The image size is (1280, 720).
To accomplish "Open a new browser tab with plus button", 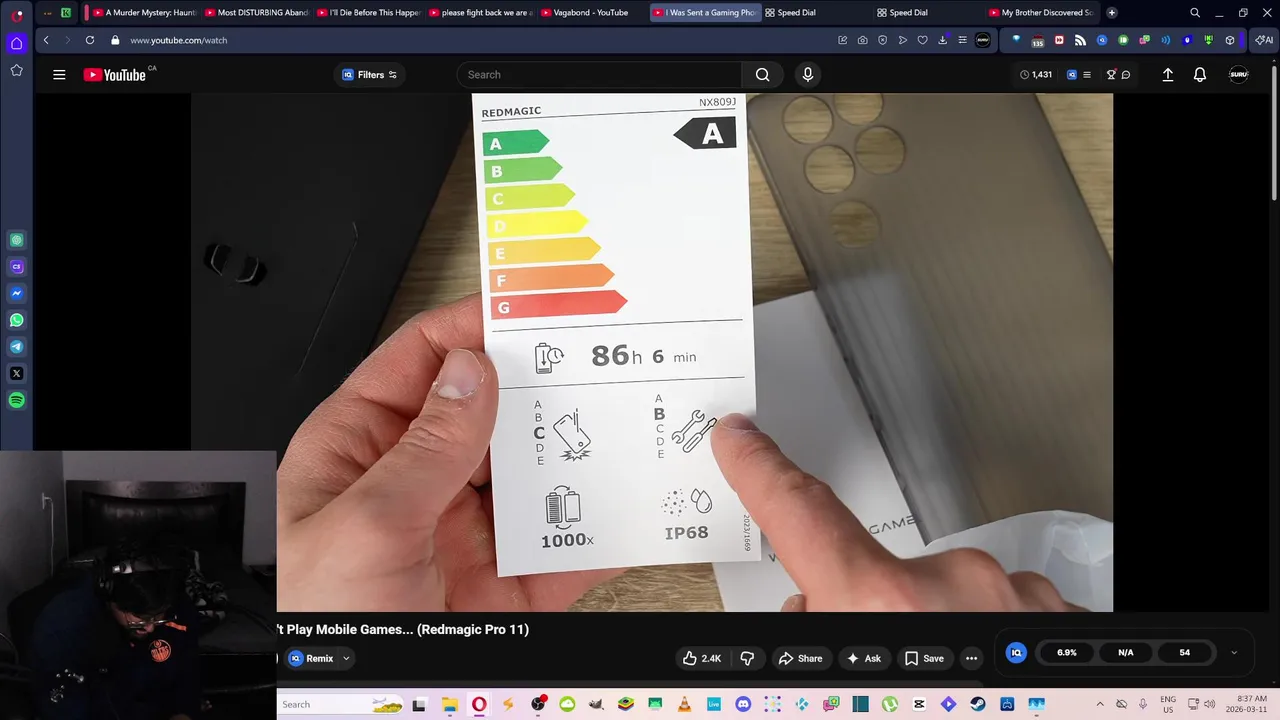I will coord(1111,13).
